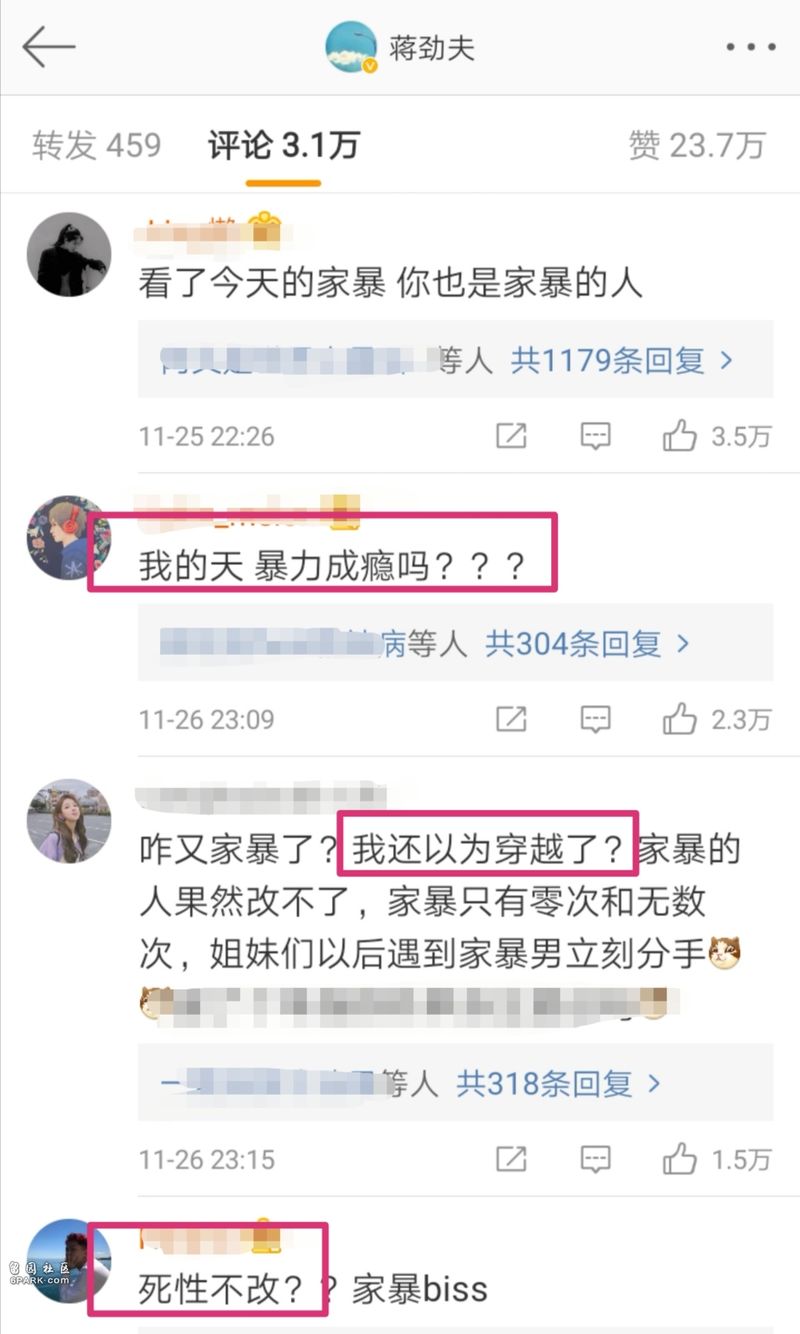Image resolution: width=800 pixels, height=1334 pixels.
Task: Like the comment with 1.5万 likes
Action: [x=717, y=1159]
